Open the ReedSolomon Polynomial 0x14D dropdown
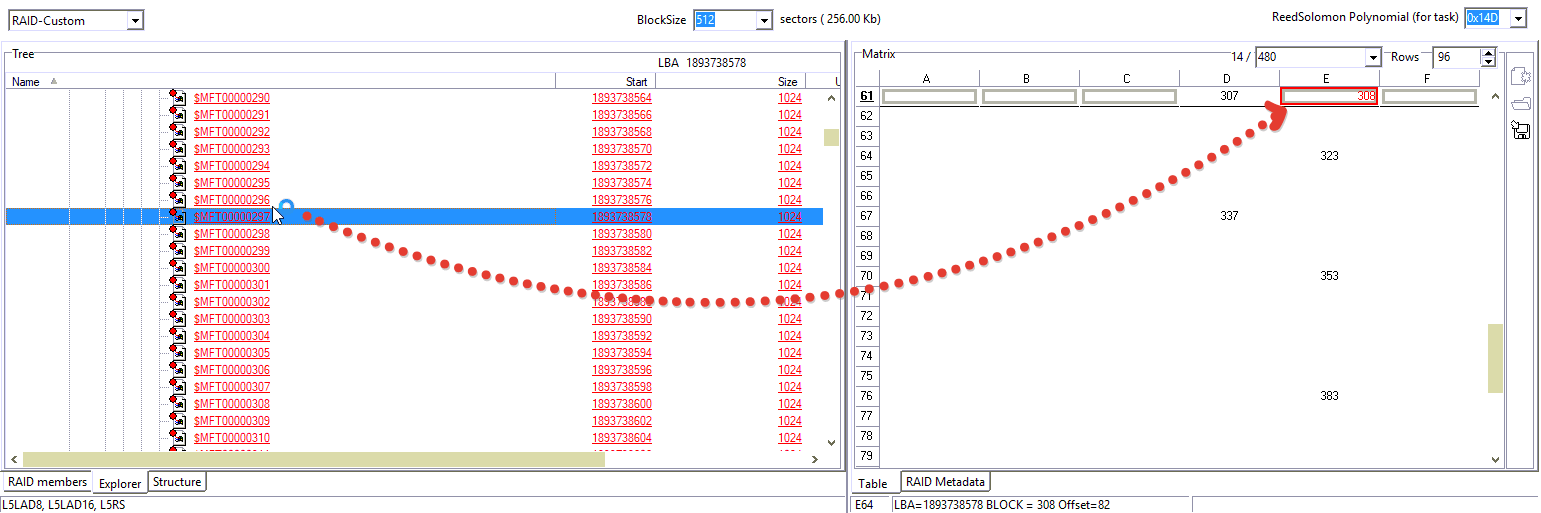Viewport: 1541px width, 513px height. [1519, 18]
